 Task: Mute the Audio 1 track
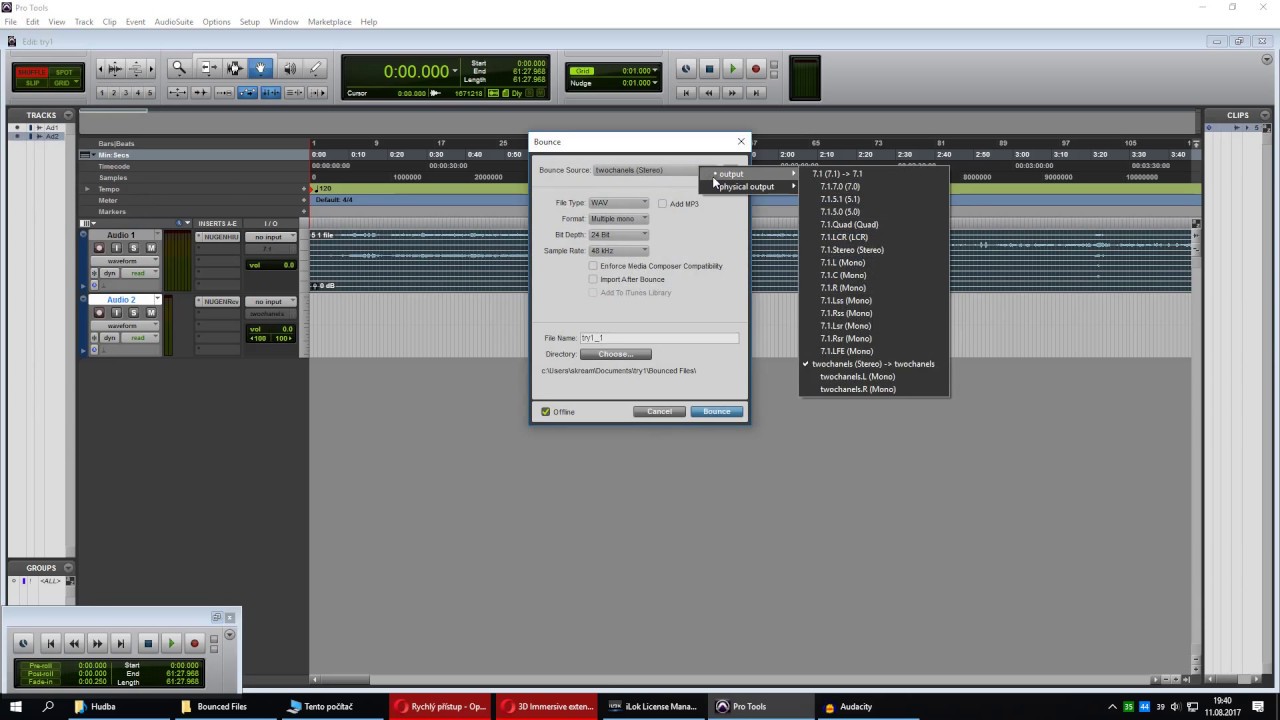click(x=151, y=248)
